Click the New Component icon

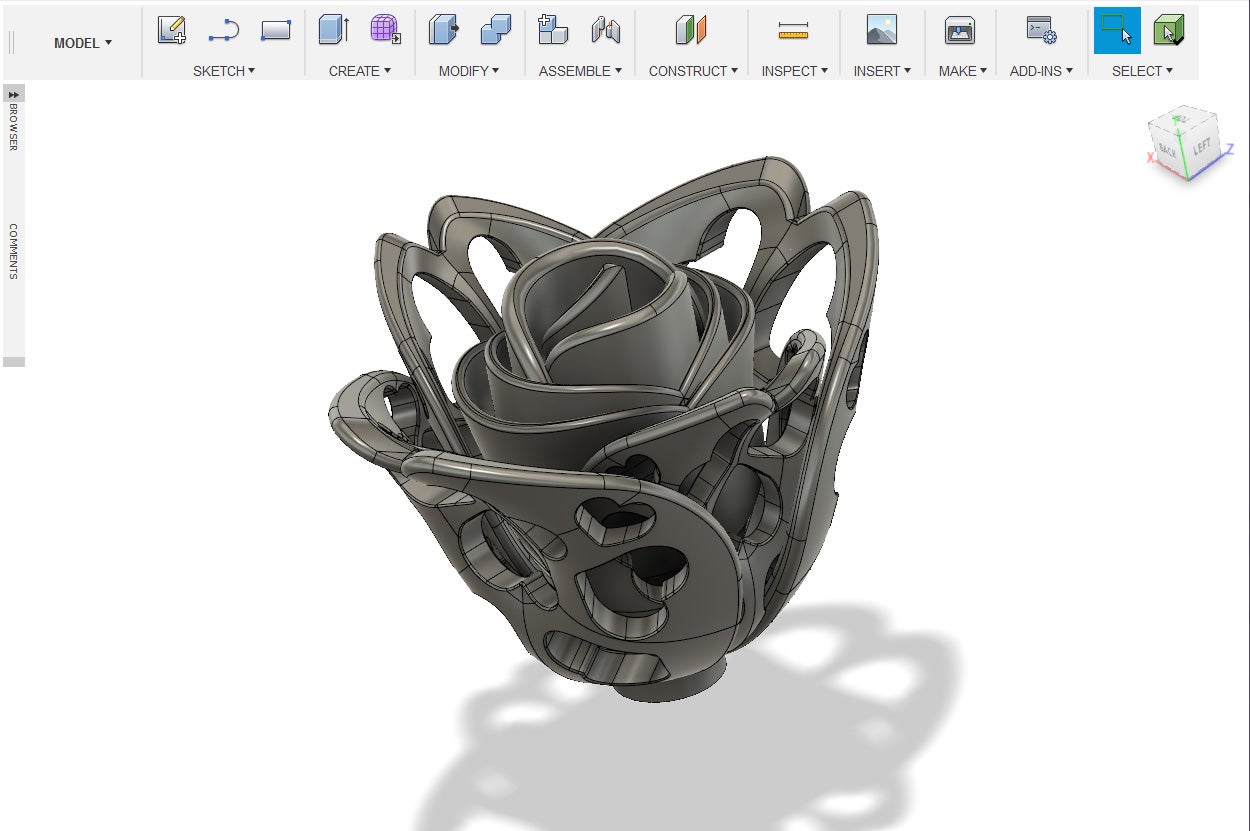click(552, 30)
